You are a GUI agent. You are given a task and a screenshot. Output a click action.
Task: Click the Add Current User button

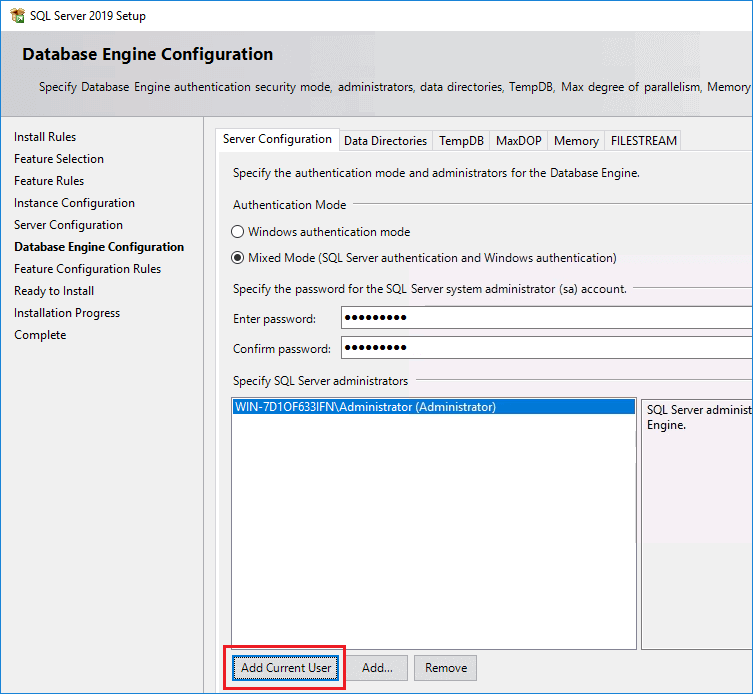[286, 668]
